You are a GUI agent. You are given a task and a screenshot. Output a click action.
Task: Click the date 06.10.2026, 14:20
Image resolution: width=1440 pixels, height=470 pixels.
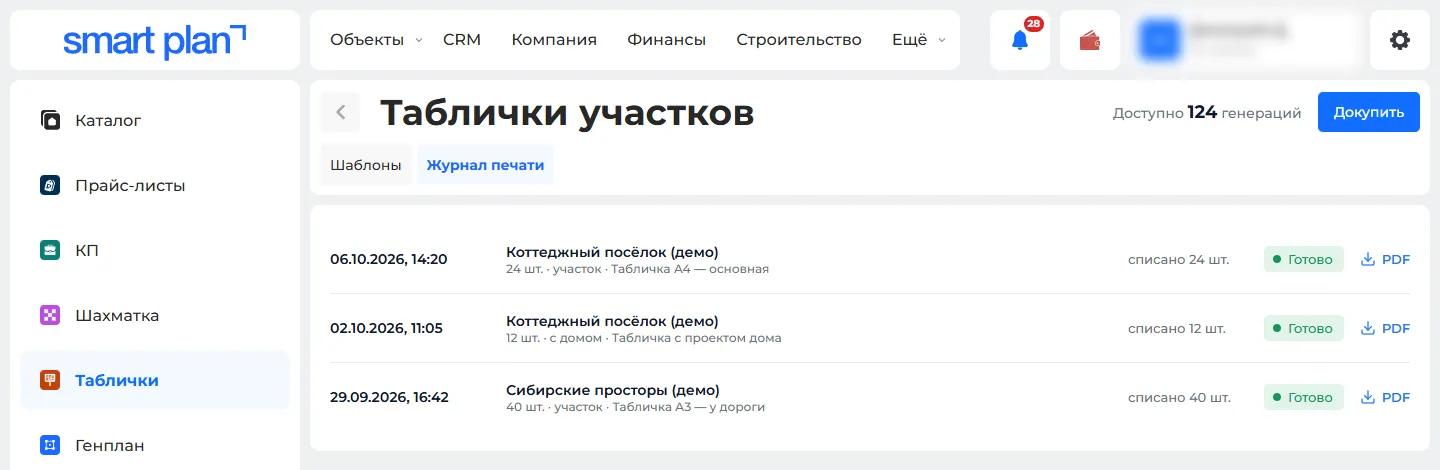click(388, 259)
